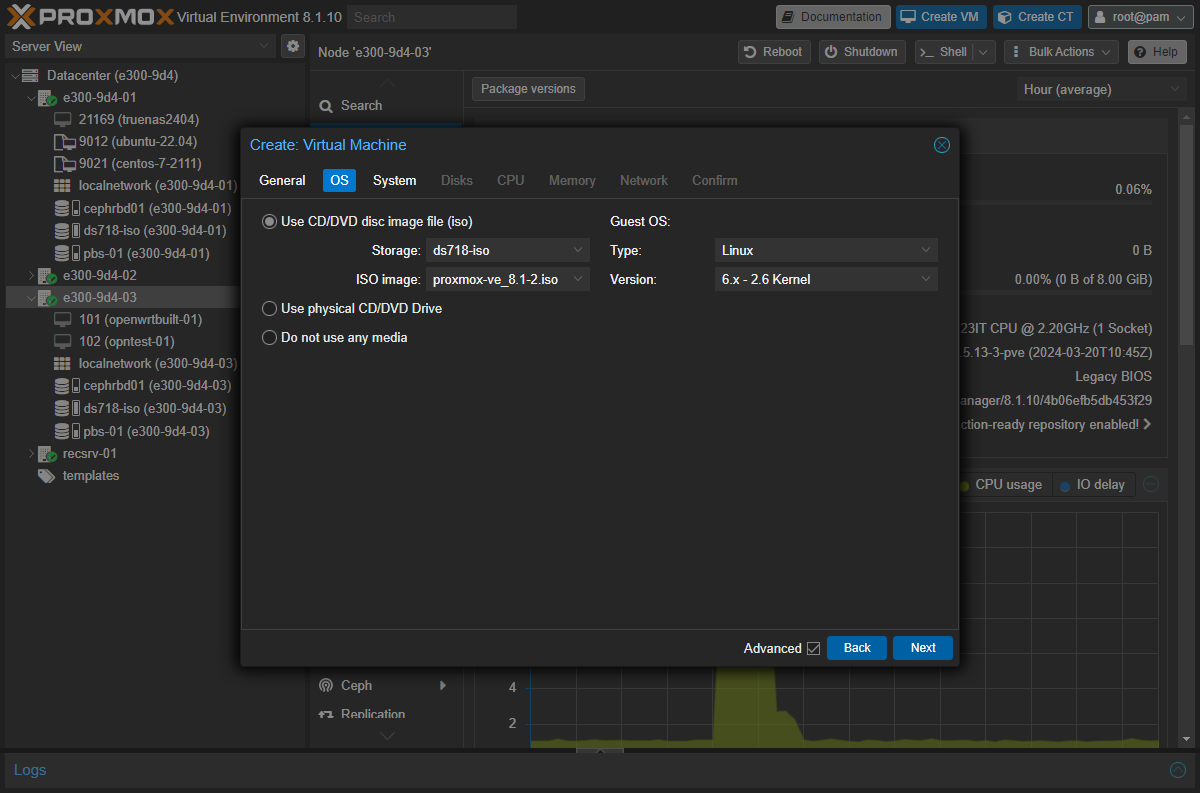
Task: Click template icon for 9021 centos-7-2111
Action: click(x=64, y=164)
